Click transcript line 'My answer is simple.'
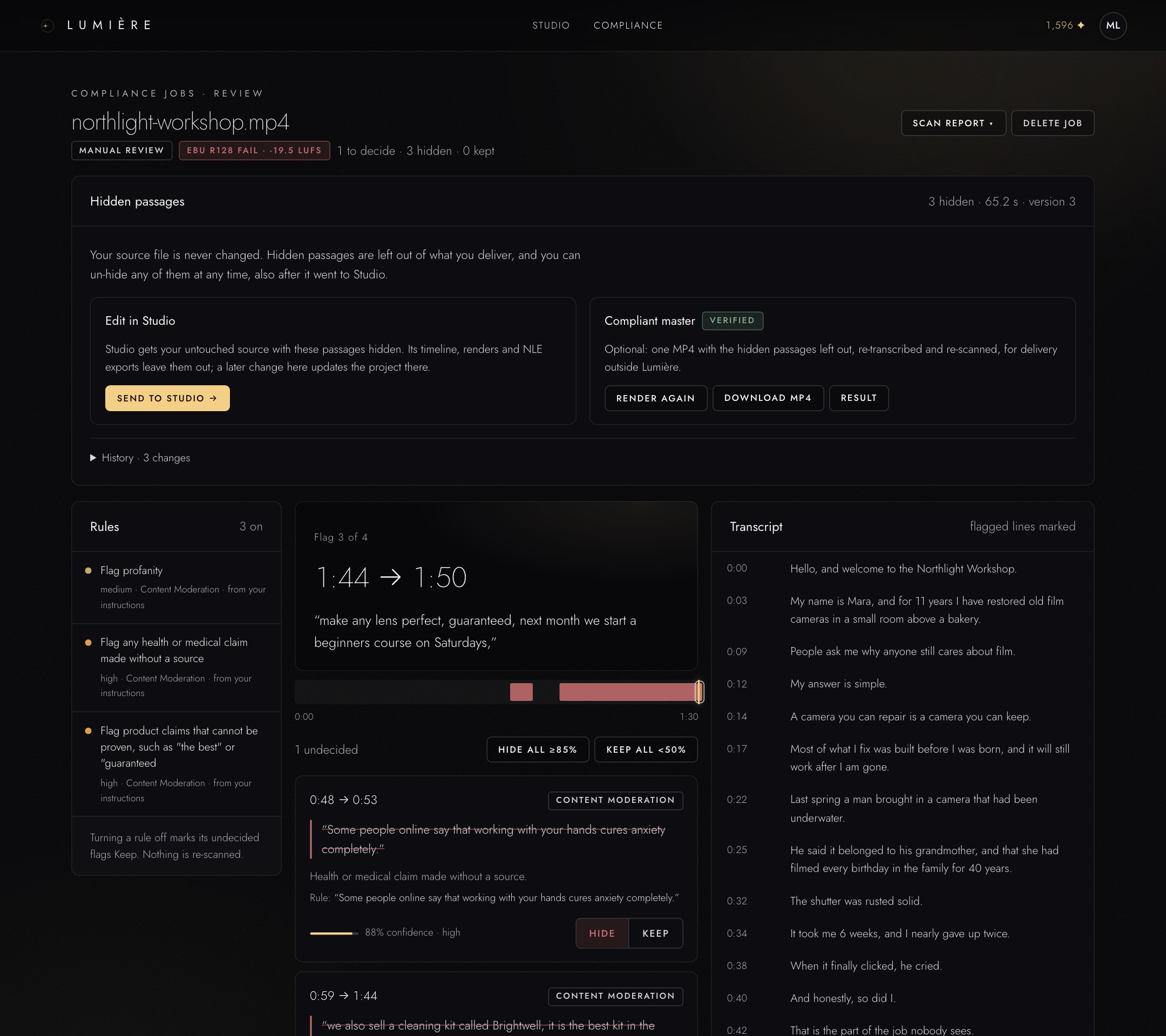This screenshot has width=1166, height=1036. [838, 684]
